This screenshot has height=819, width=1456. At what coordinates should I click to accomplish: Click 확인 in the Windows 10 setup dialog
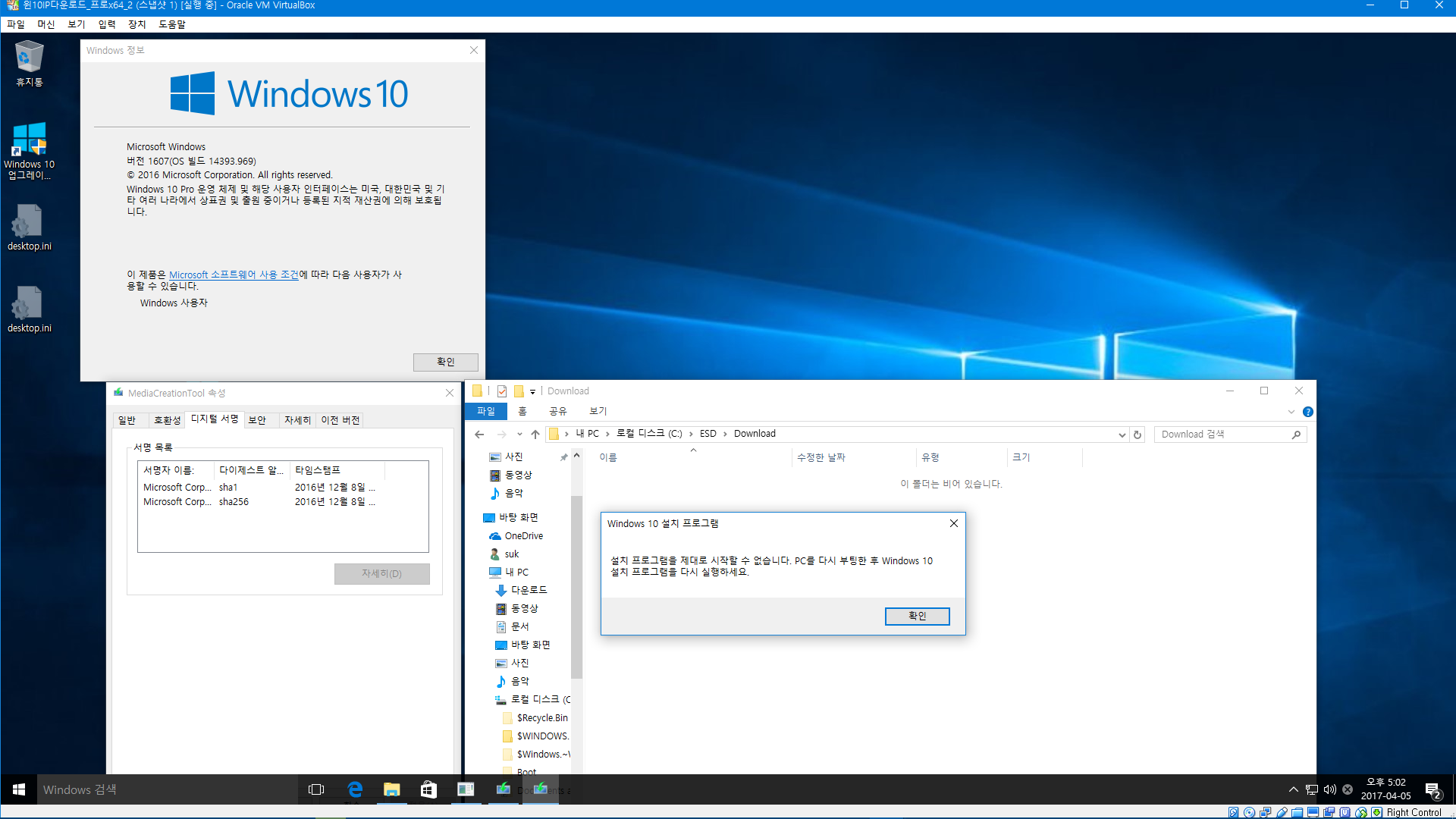917,616
